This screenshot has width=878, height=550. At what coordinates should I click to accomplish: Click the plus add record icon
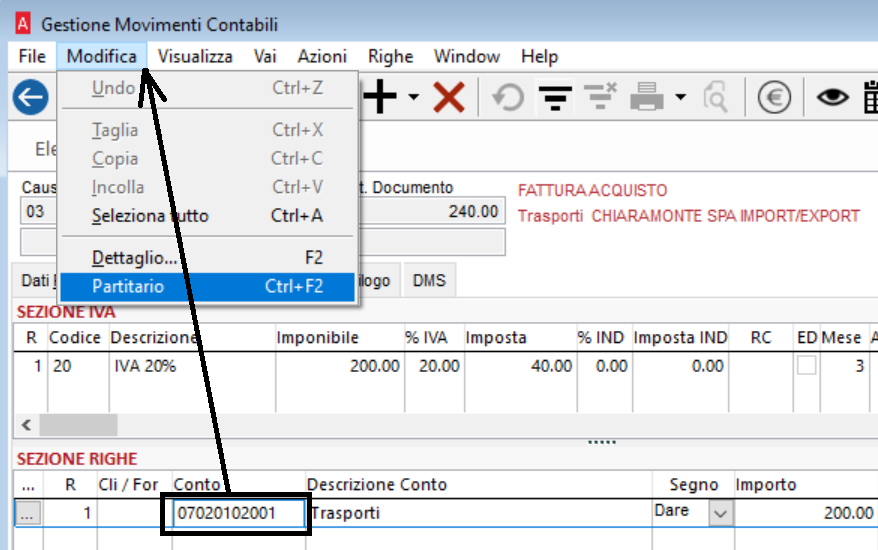coord(380,97)
